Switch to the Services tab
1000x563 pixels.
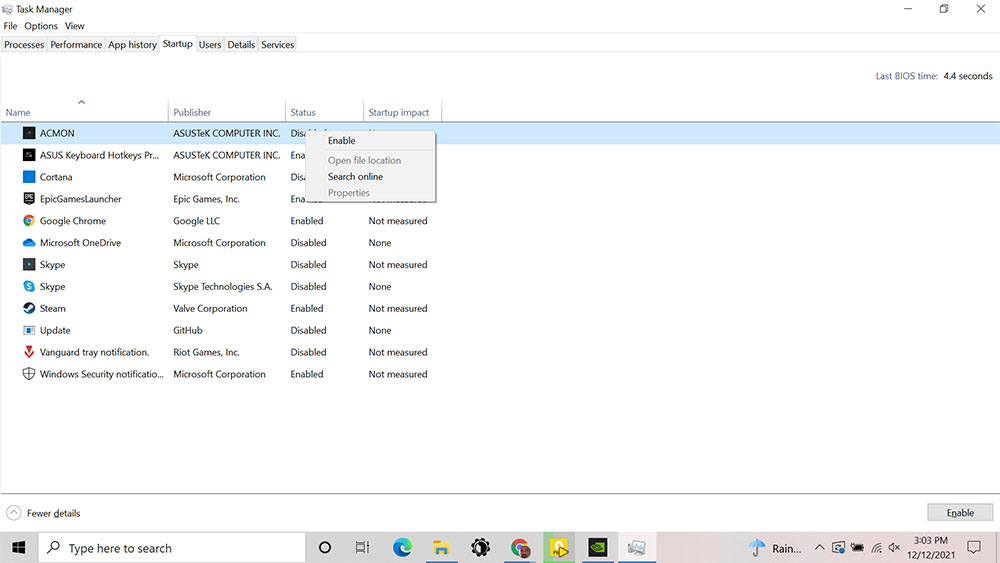277,45
